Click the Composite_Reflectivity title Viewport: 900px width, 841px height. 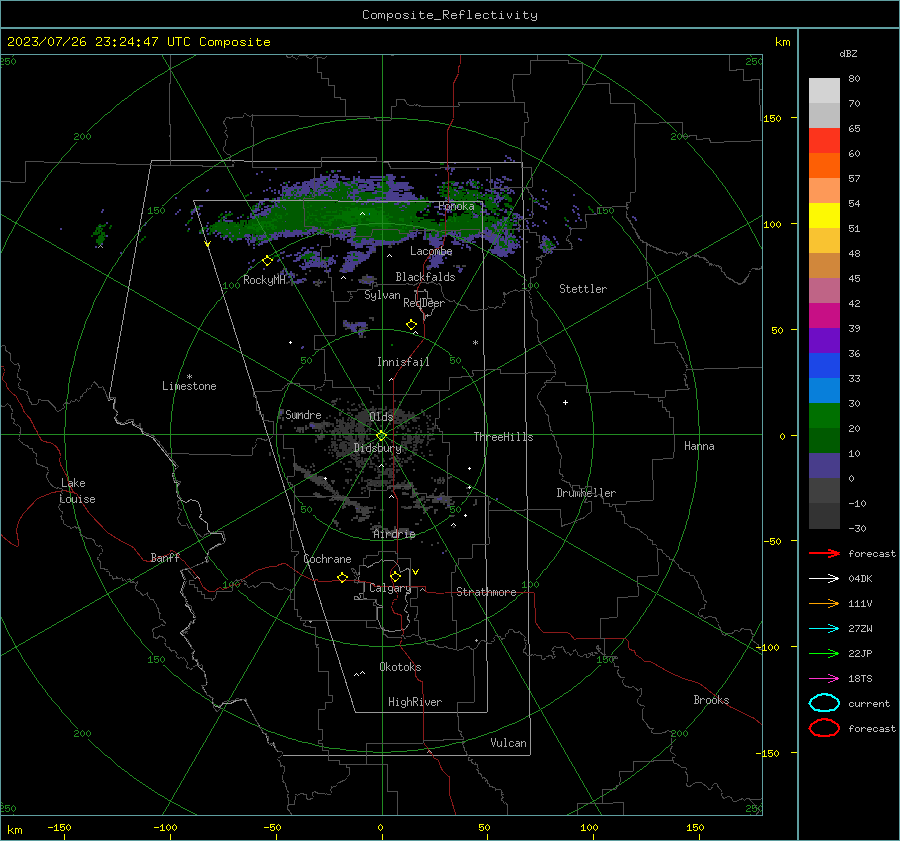pyautogui.click(x=449, y=15)
